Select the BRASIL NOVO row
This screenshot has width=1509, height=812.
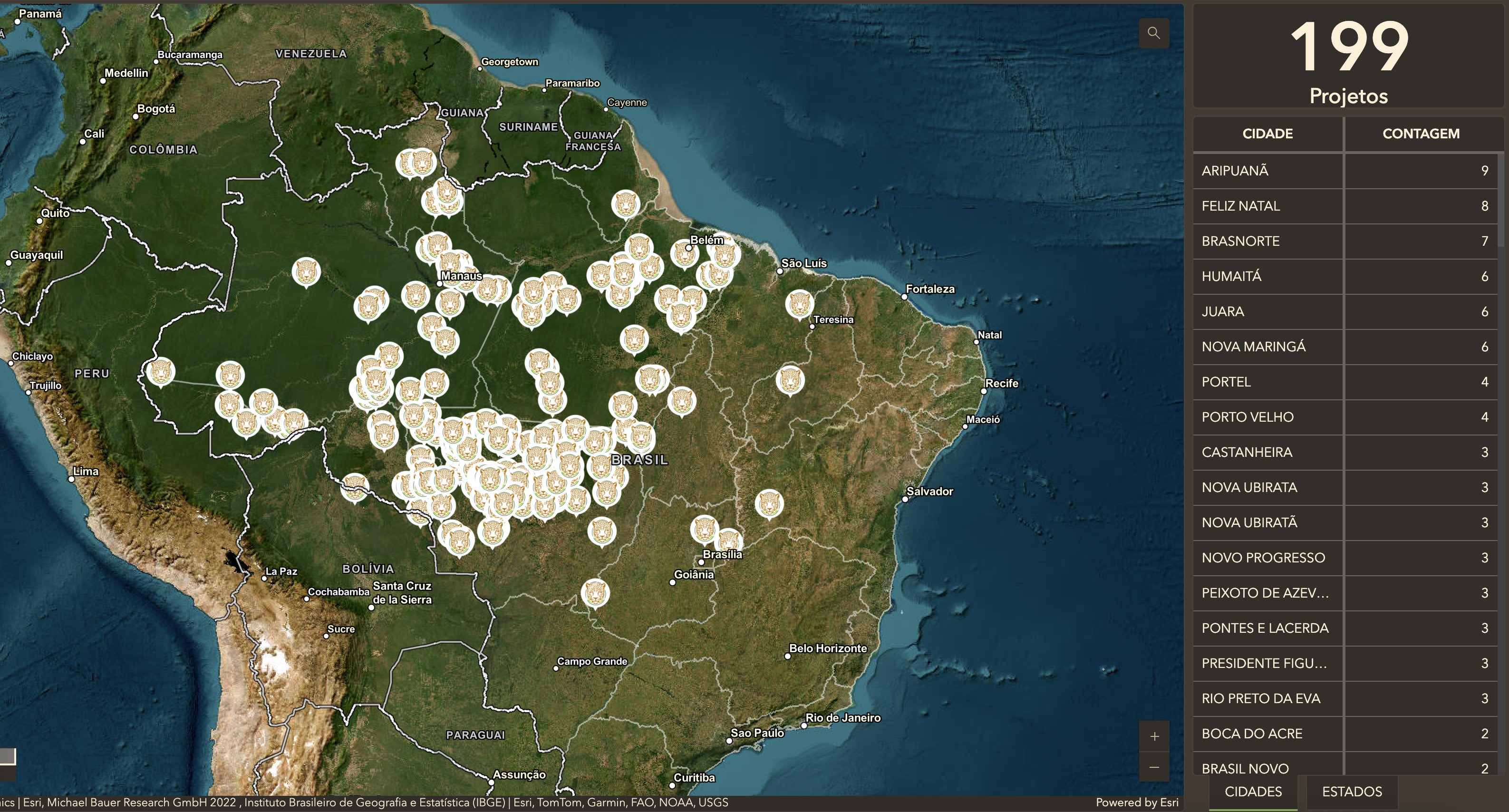click(1345, 764)
